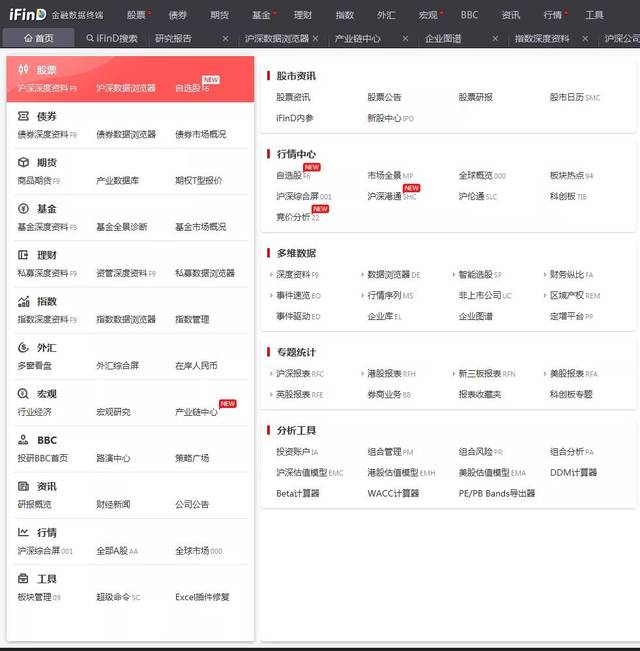Expand the 事件速览 EO arrow

pyautogui.click(x=271, y=295)
